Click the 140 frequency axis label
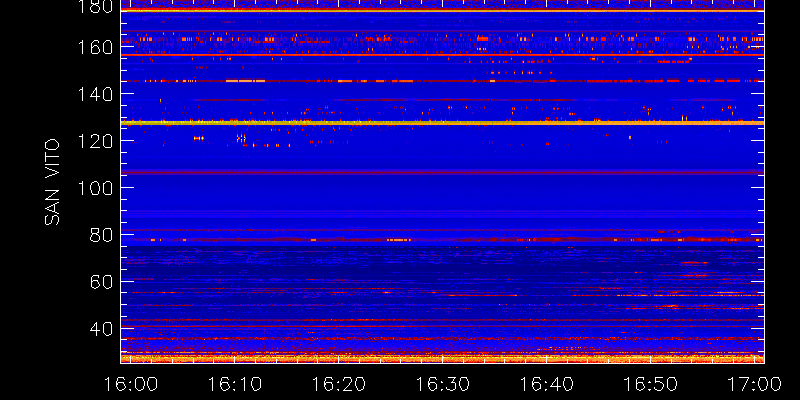The width and height of the screenshot is (800, 400). pos(96,94)
